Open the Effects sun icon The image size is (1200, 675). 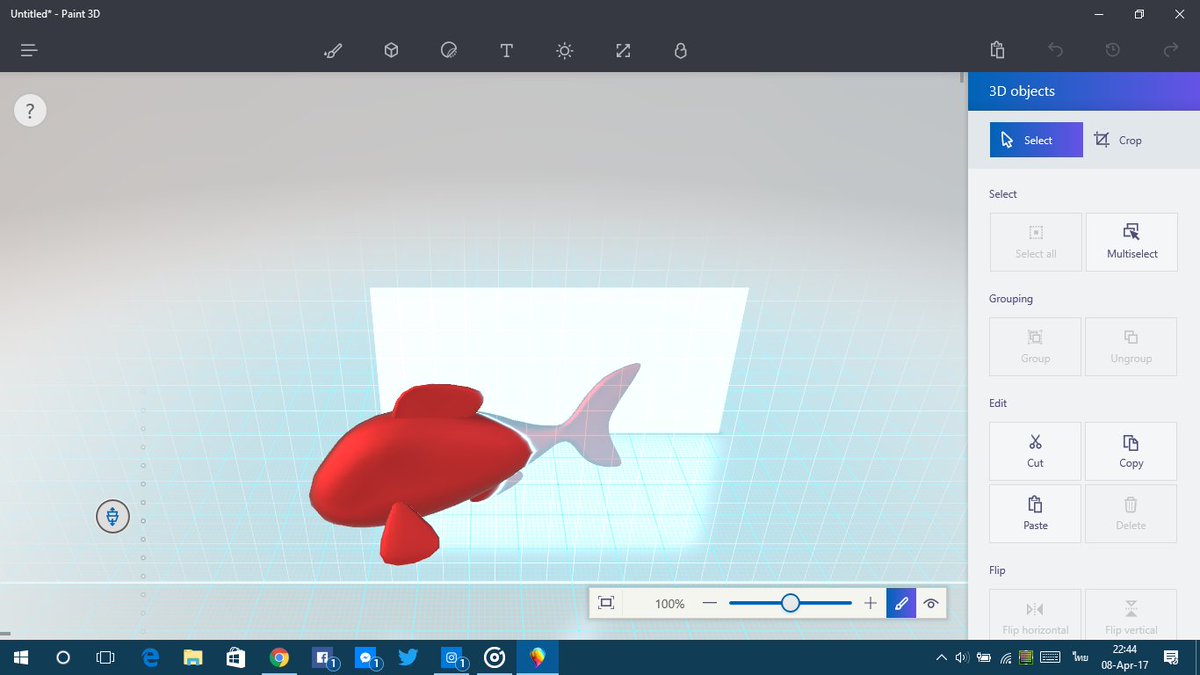(x=565, y=51)
